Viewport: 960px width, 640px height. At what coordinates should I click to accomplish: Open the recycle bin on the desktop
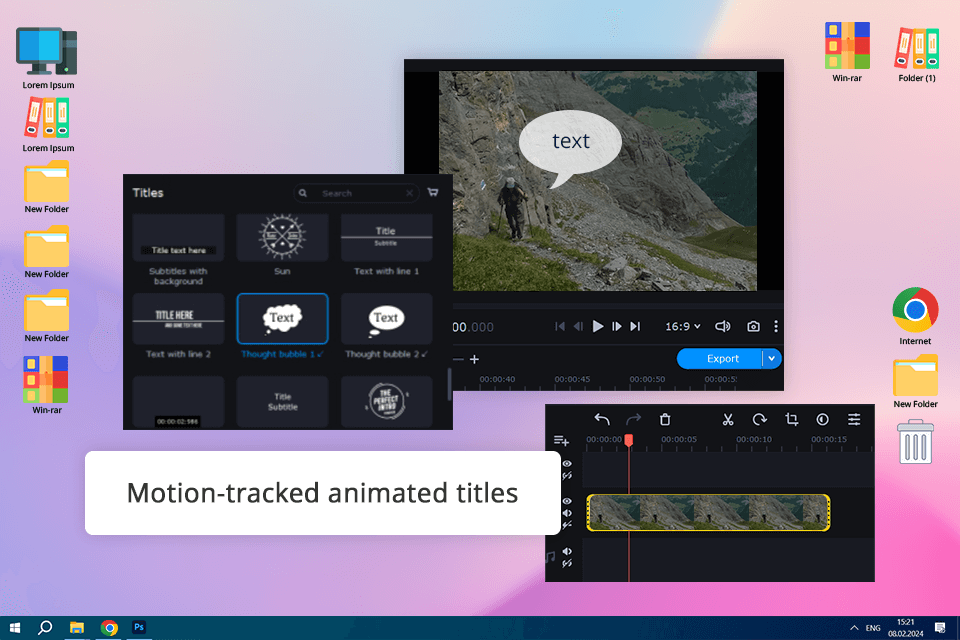[915, 442]
